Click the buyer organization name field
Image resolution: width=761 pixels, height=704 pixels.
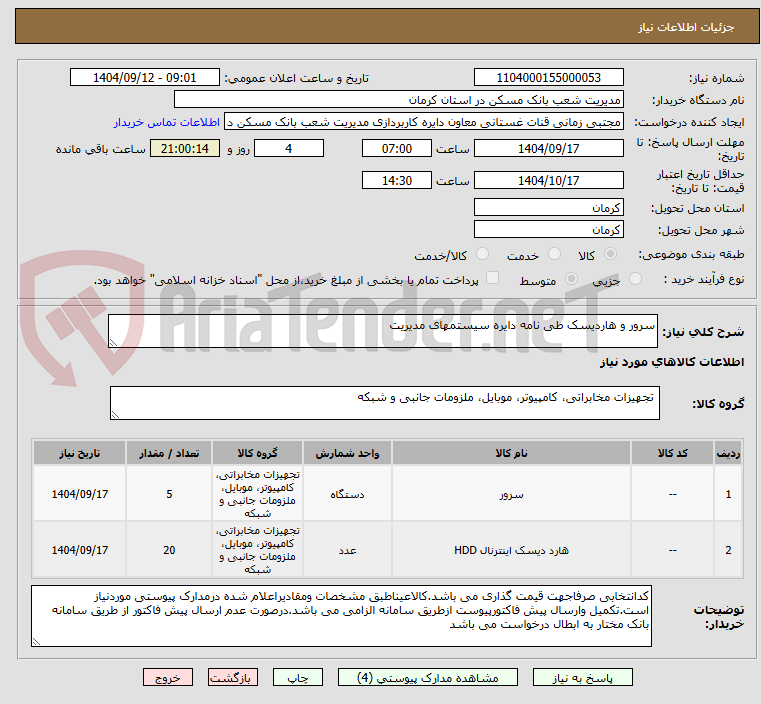tap(398, 100)
